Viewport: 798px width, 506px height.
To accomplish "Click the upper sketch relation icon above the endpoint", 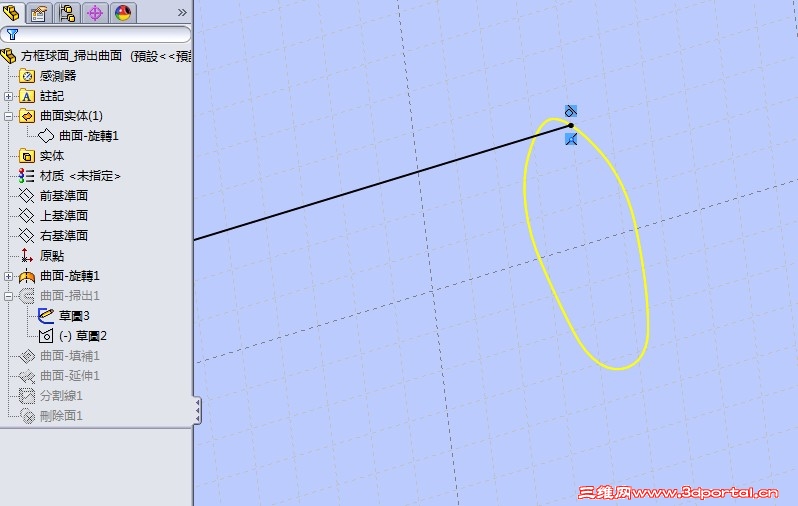I will (571, 111).
